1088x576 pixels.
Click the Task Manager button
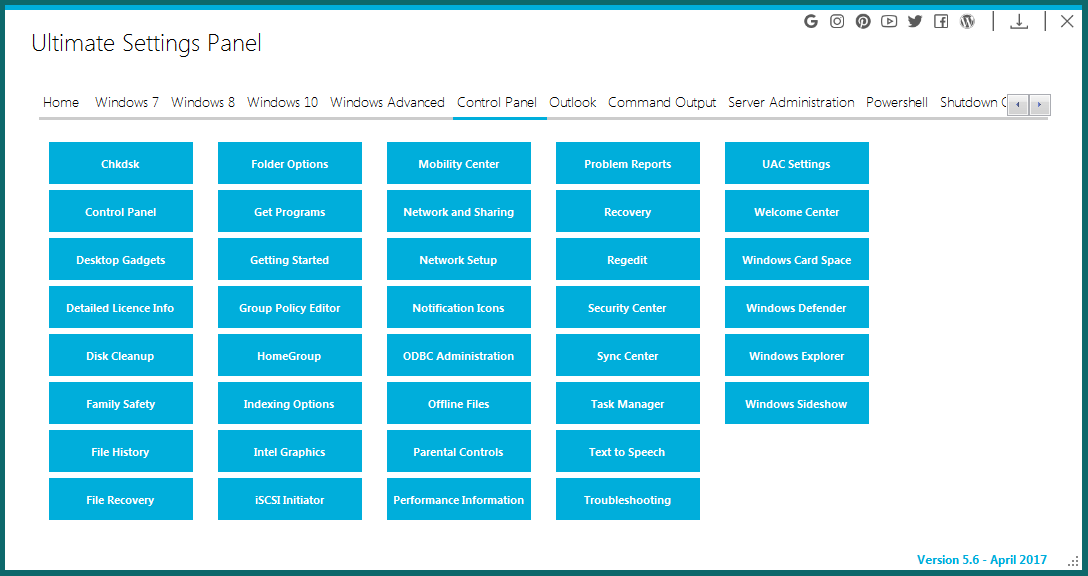627,404
